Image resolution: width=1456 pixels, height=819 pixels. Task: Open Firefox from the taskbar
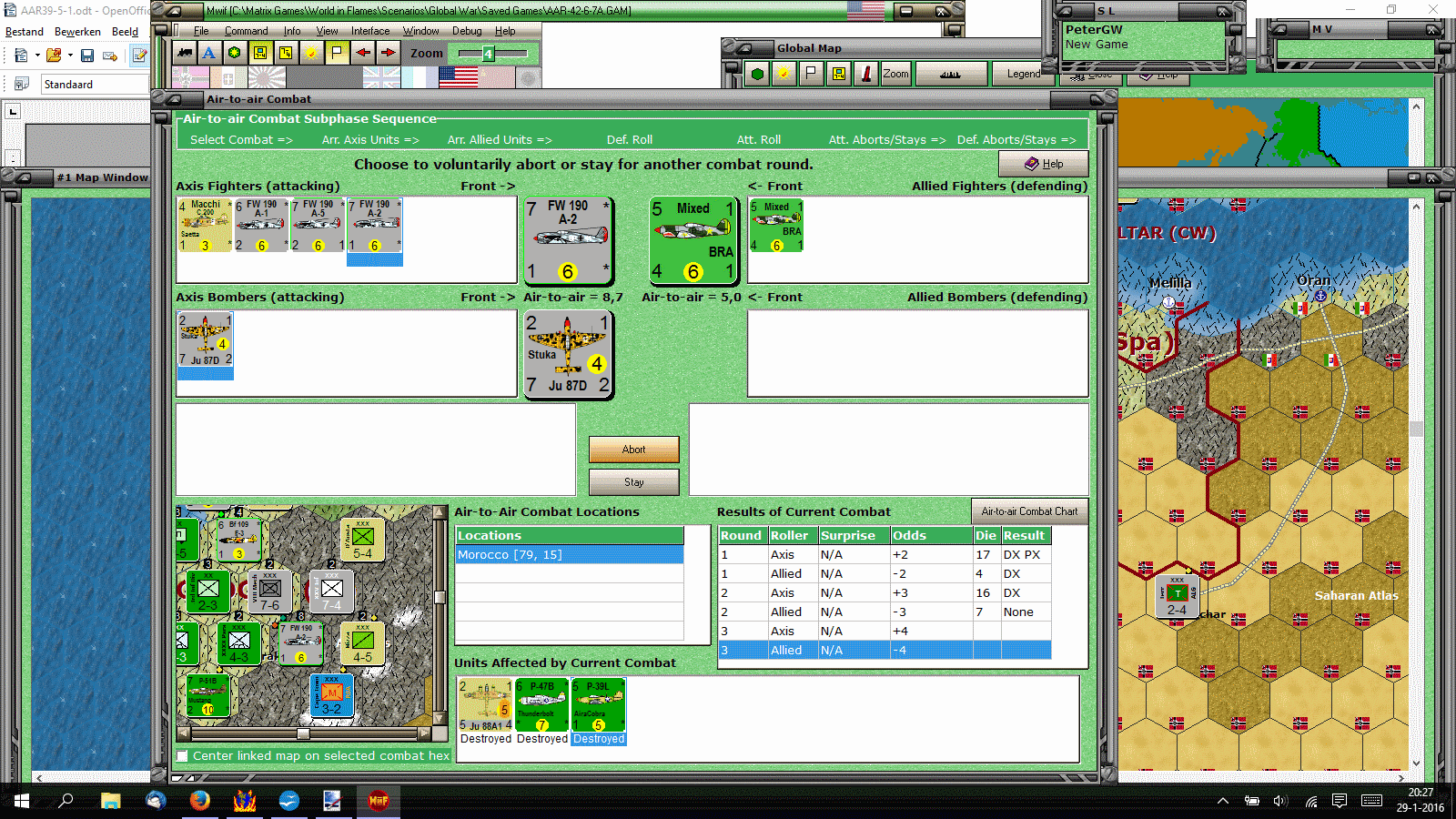pyautogui.click(x=200, y=801)
